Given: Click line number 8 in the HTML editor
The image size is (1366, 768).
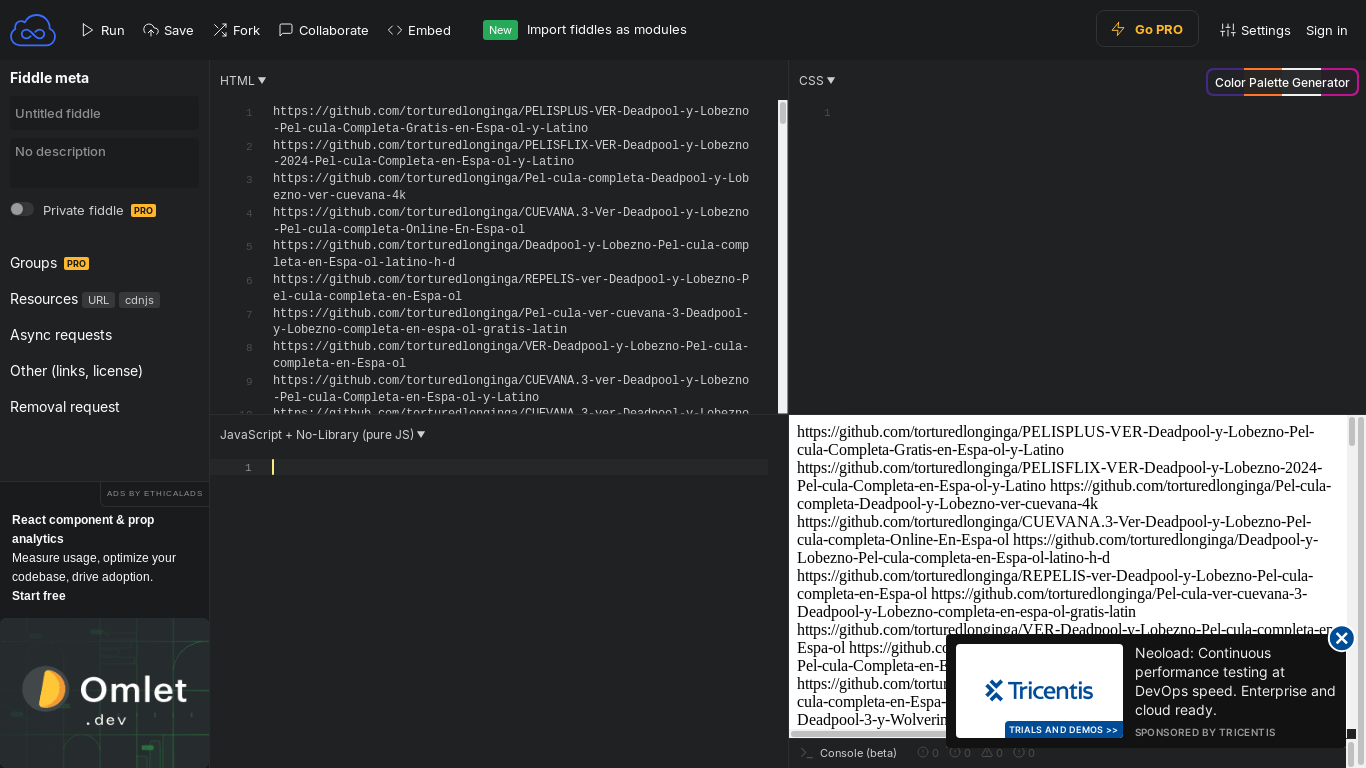Looking at the screenshot, I should tap(248, 347).
